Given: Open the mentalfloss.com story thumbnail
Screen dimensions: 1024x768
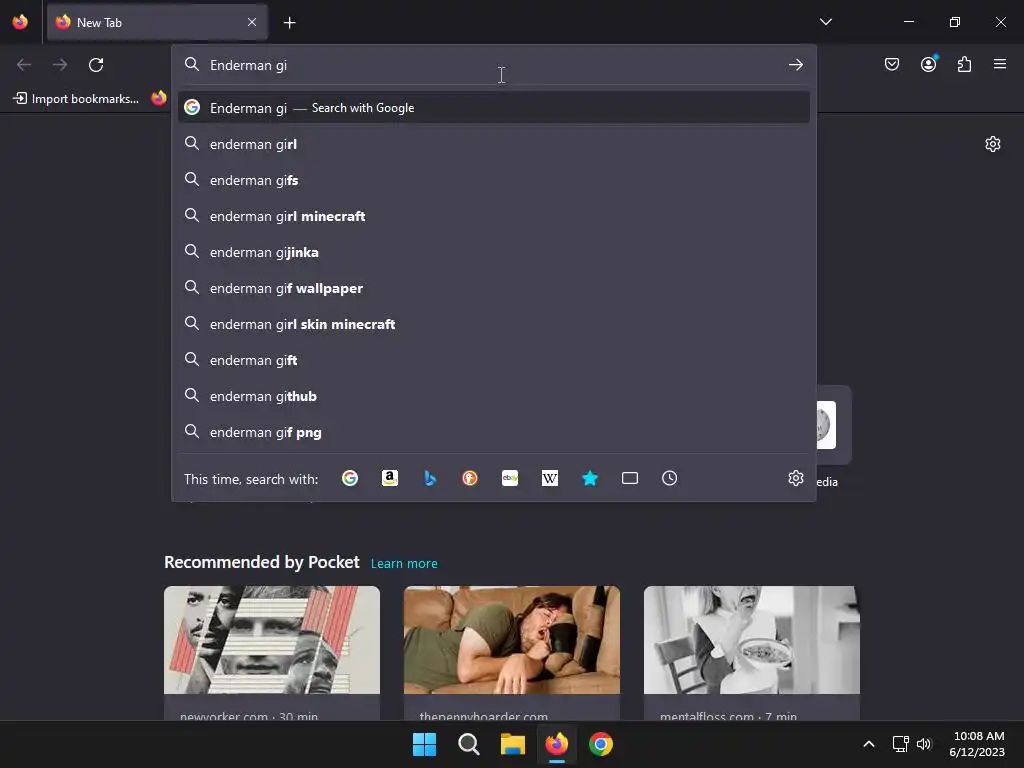Looking at the screenshot, I should click(752, 640).
